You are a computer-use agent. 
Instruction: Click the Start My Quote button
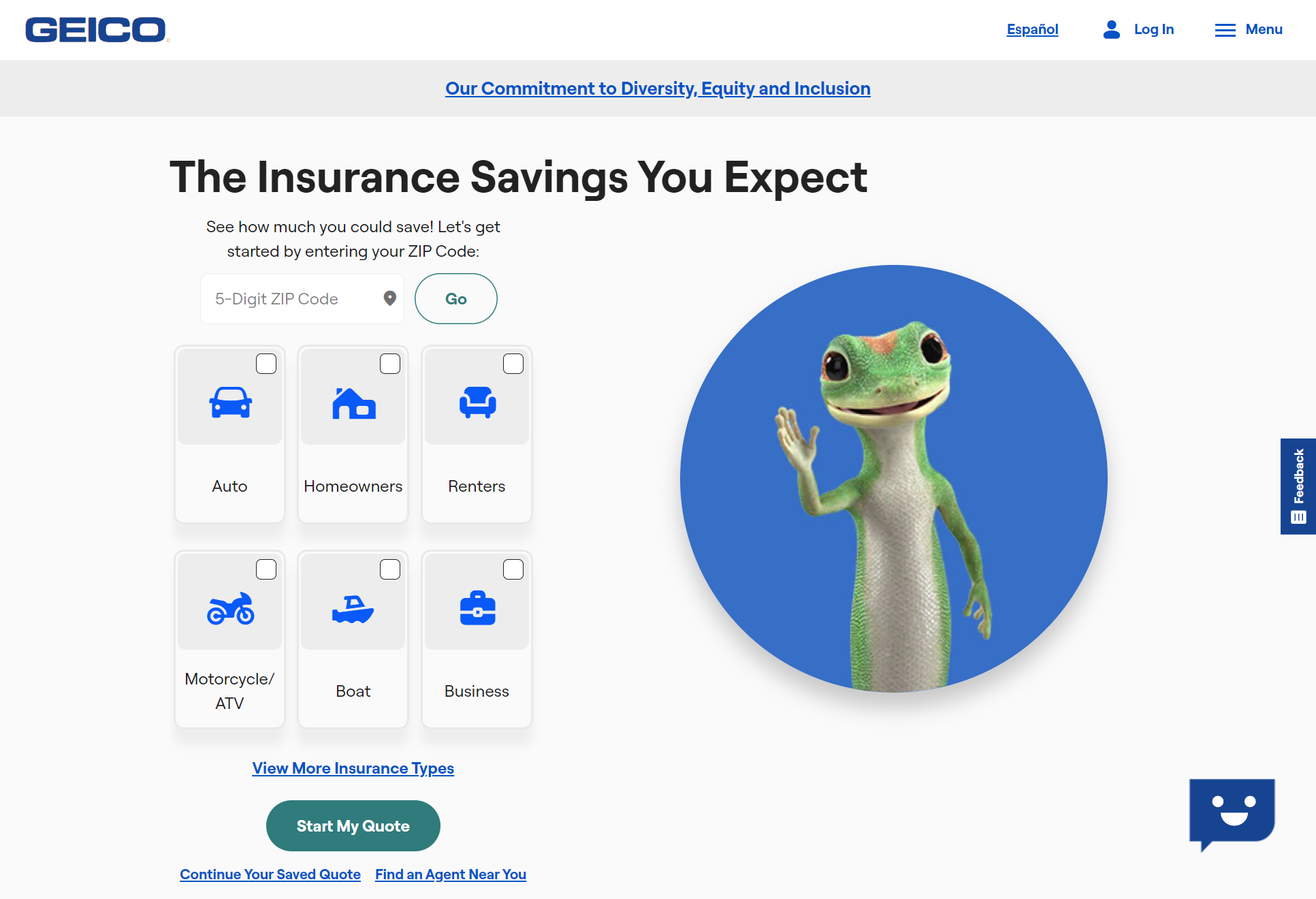[353, 826]
